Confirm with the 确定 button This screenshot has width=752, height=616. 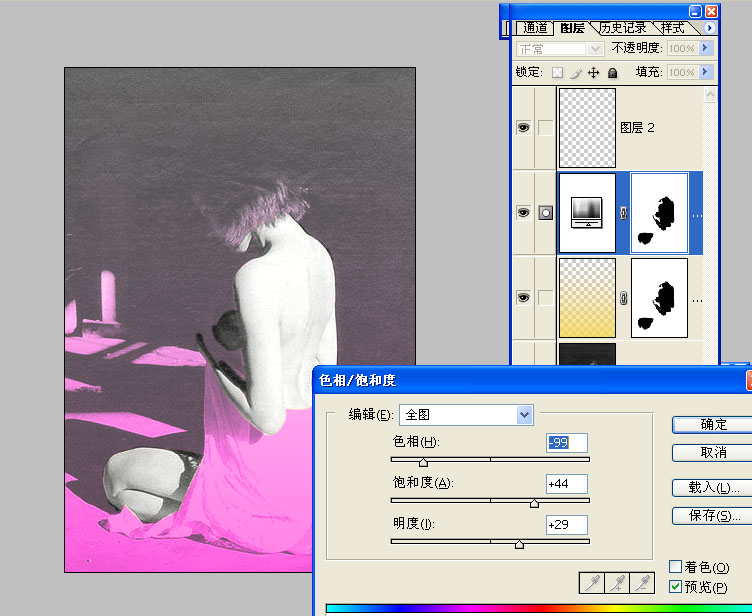[x=713, y=425]
